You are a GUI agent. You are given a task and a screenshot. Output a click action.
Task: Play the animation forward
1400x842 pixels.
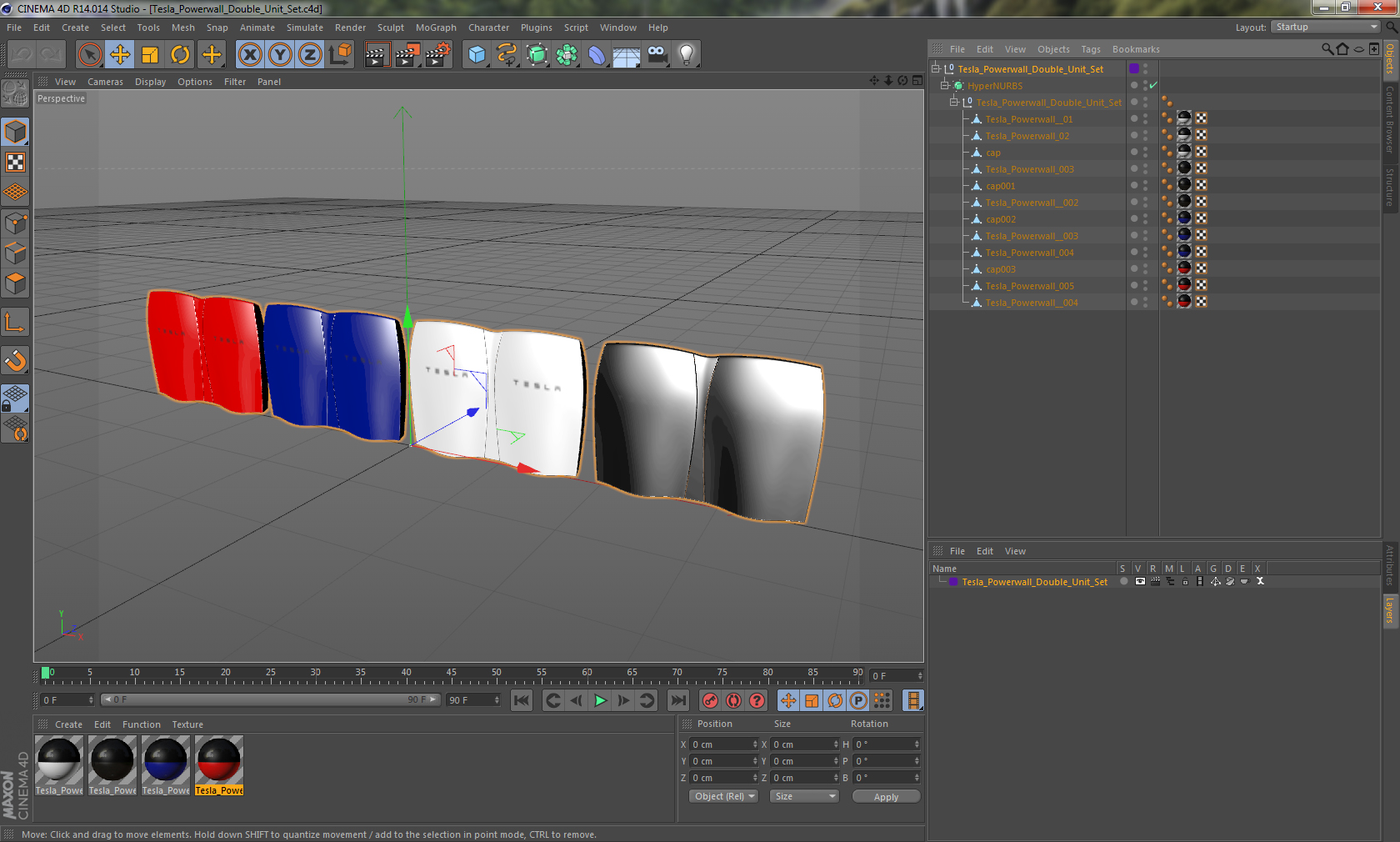click(600, 701)
